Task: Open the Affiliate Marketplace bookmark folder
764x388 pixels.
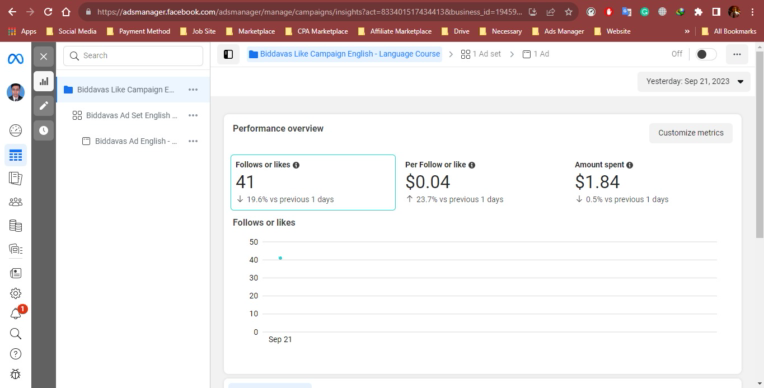Action: pos(395,31)
